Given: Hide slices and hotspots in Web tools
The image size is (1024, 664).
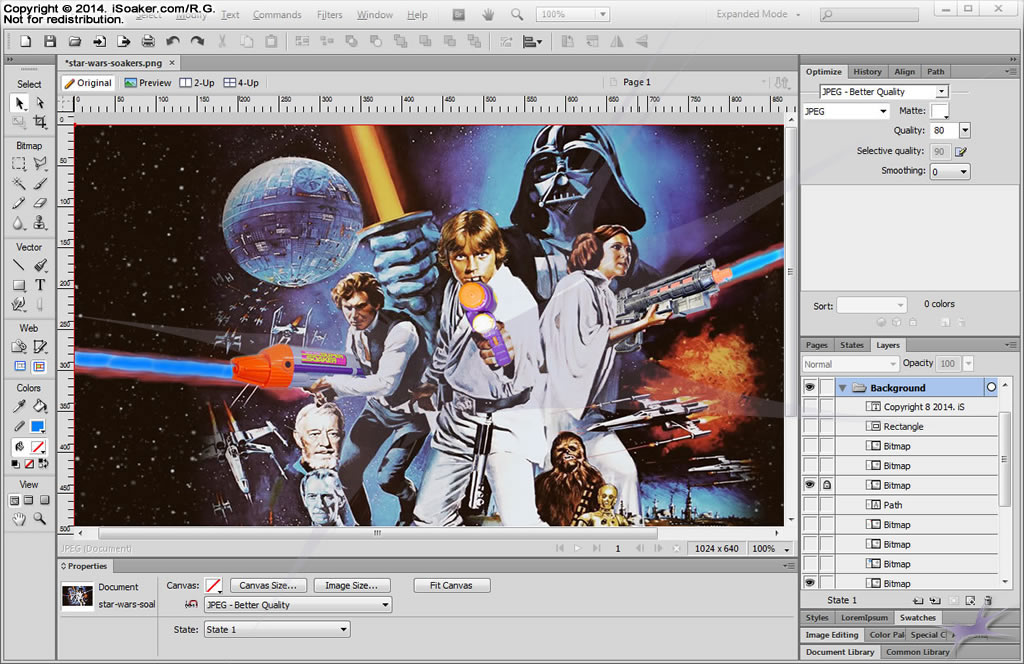Looking at the screenshot, I should pos(20,366).
